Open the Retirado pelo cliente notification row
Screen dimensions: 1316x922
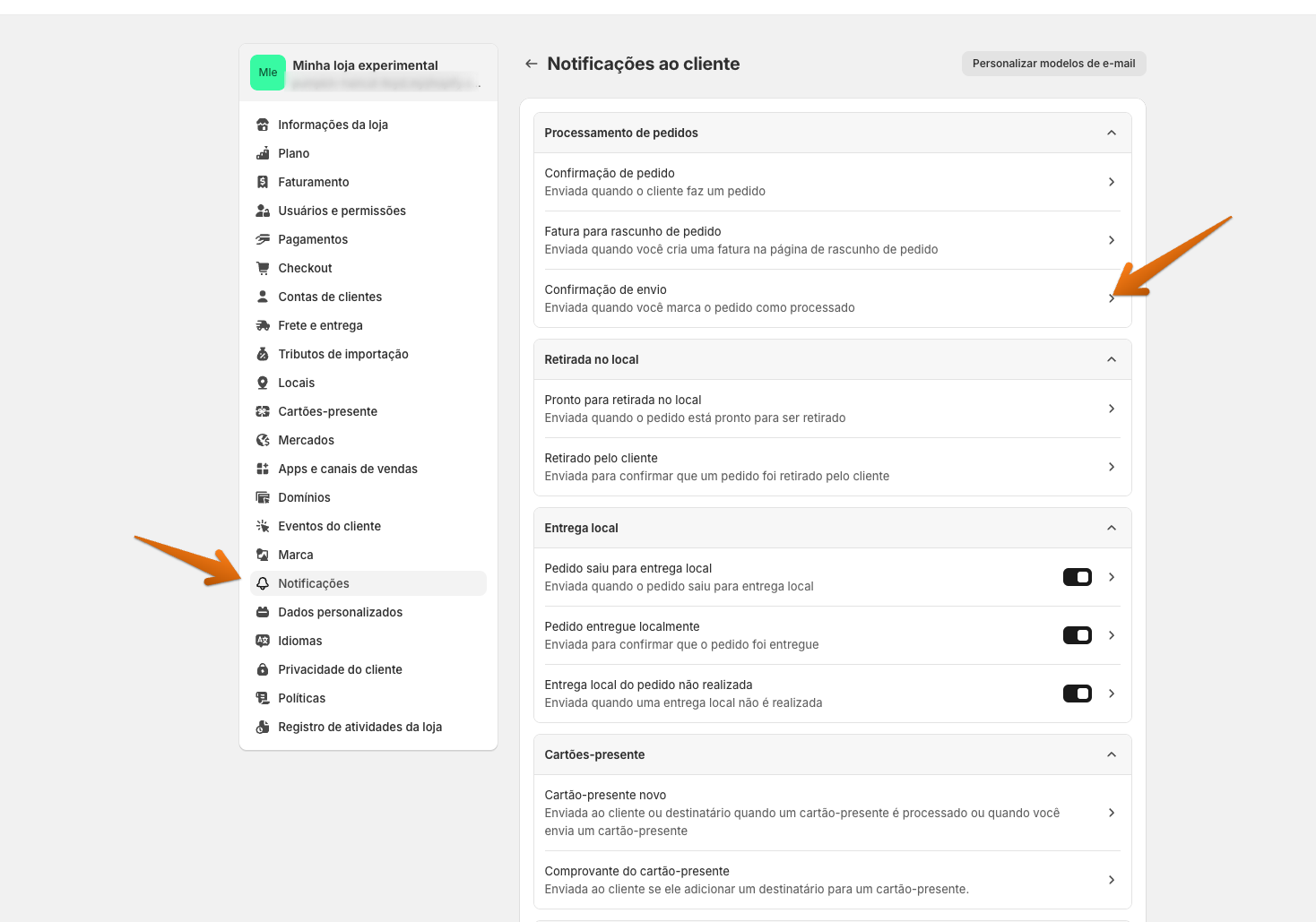pos(831,467)
